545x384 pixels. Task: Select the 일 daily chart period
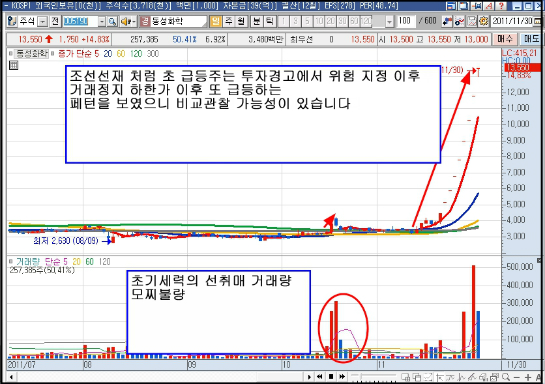(x=215, y=22)
